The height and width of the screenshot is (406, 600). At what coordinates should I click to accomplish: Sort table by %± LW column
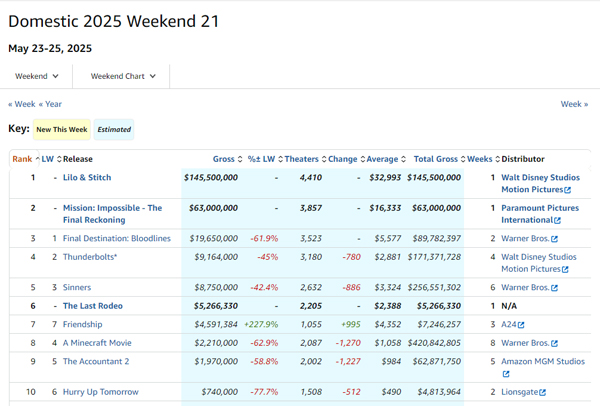(x=265, y=159)
